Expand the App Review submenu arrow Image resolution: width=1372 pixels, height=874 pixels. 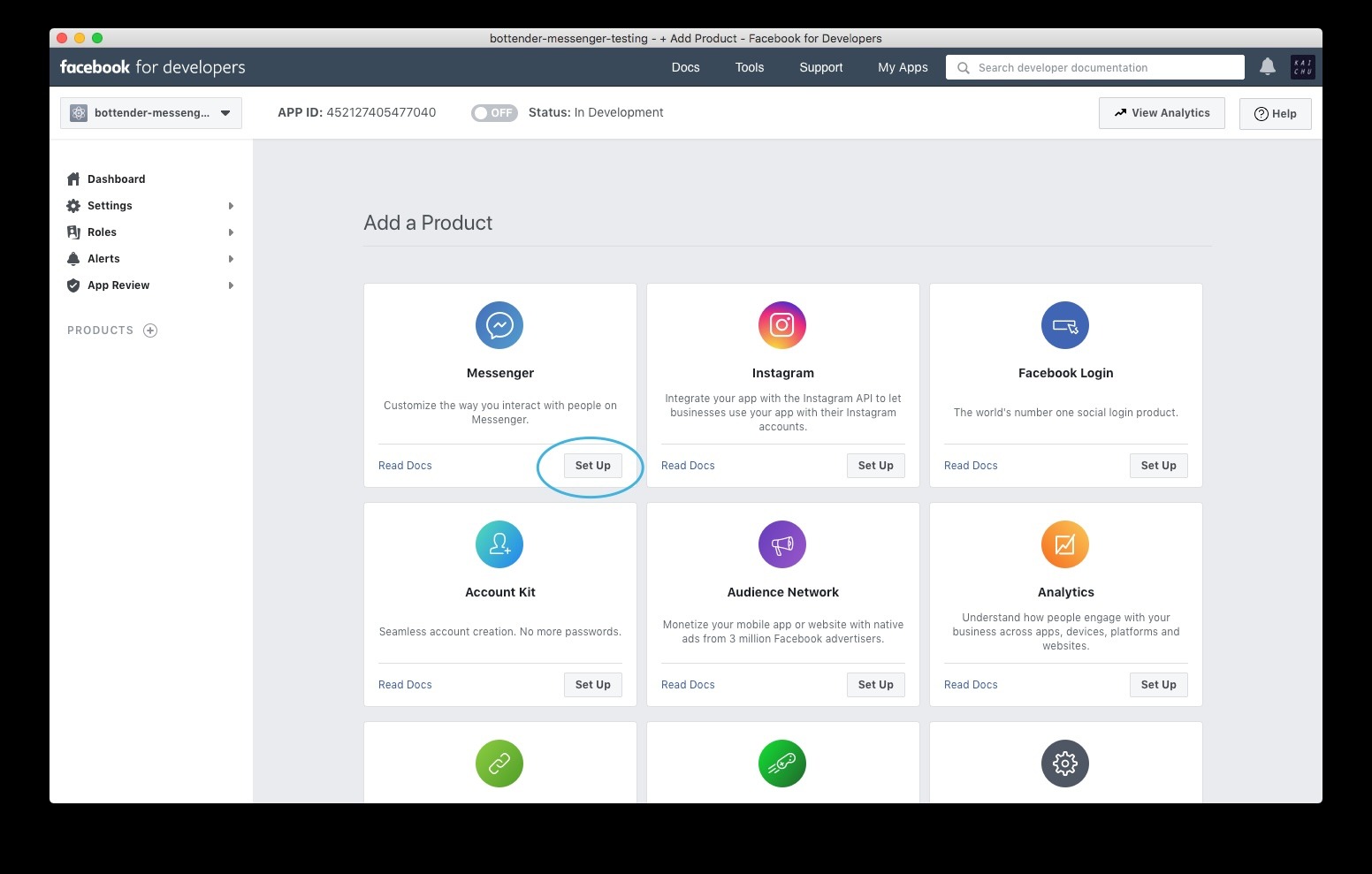(231, 285)
